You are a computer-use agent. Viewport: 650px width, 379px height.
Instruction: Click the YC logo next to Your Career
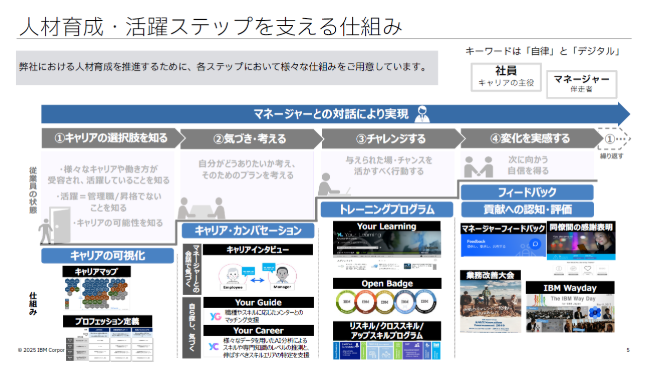[x=213, y=346]
